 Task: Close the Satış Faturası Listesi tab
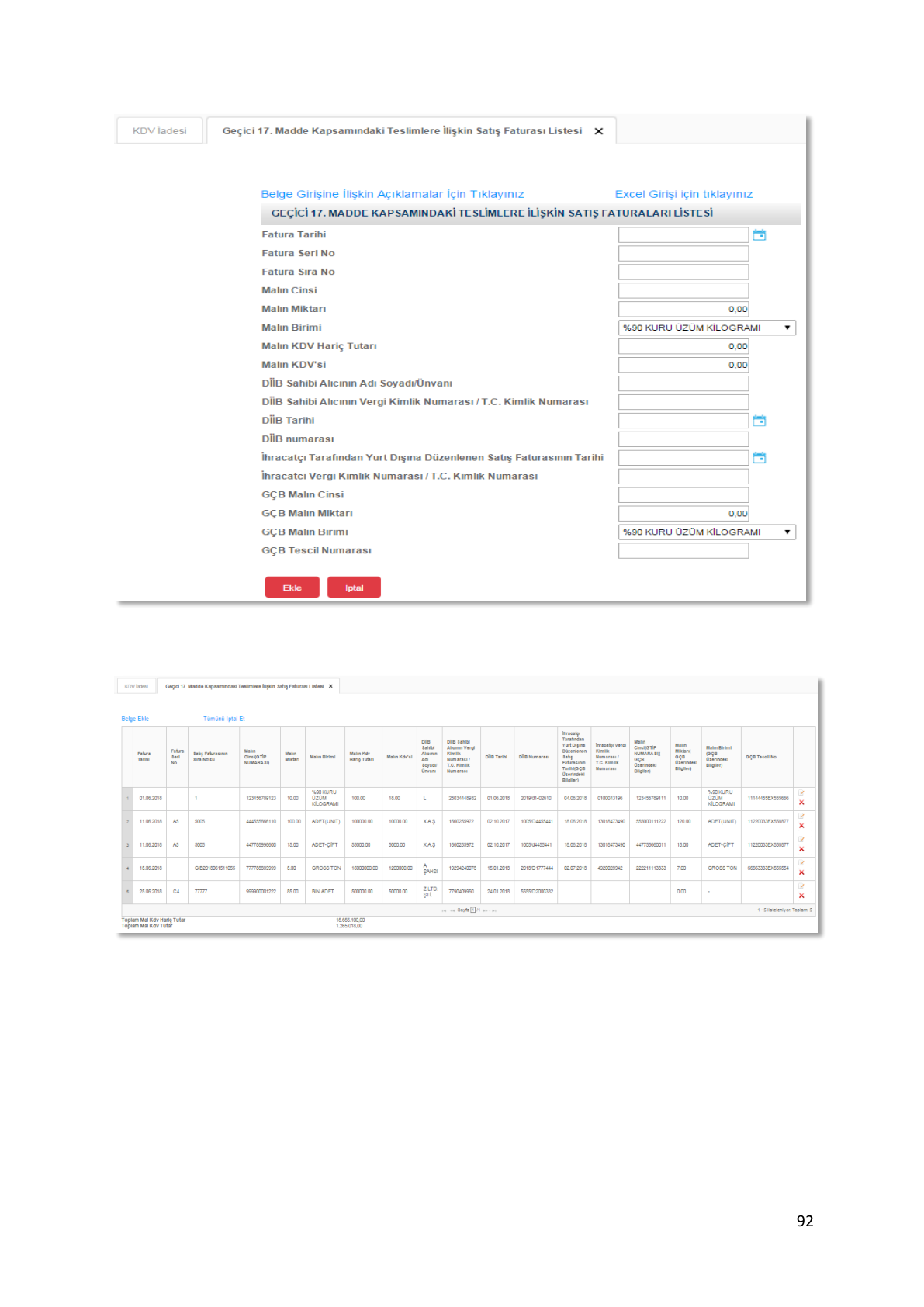point(598,131)
